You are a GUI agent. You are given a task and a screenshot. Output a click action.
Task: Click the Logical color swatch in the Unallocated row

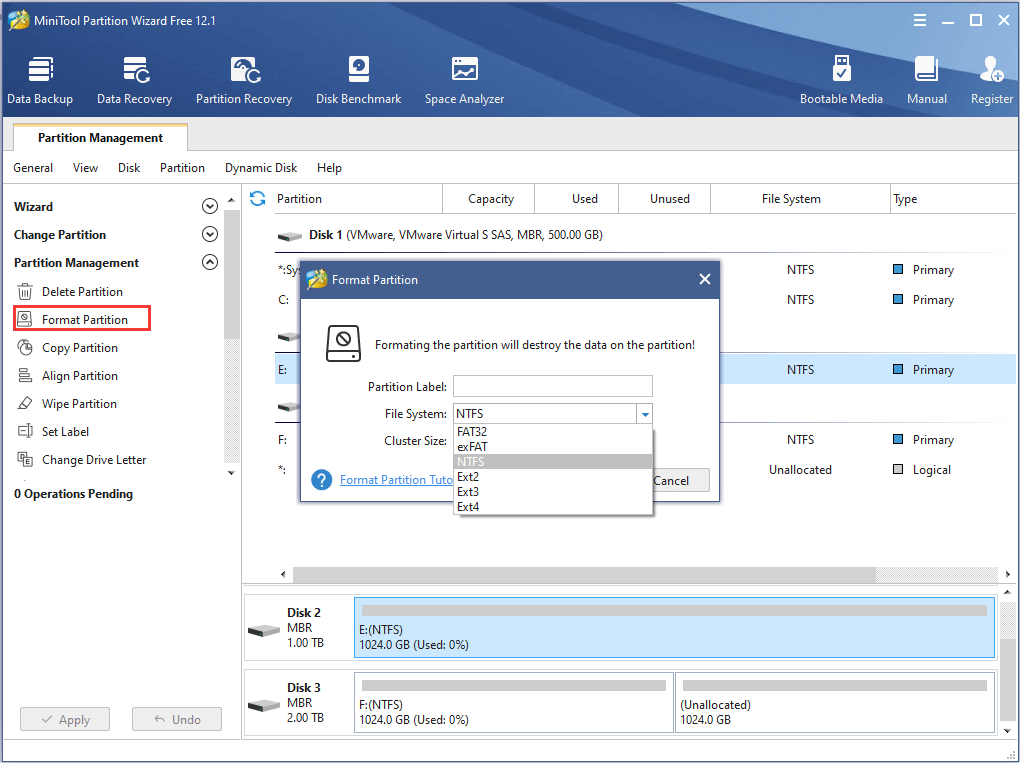tap(898, 469)
